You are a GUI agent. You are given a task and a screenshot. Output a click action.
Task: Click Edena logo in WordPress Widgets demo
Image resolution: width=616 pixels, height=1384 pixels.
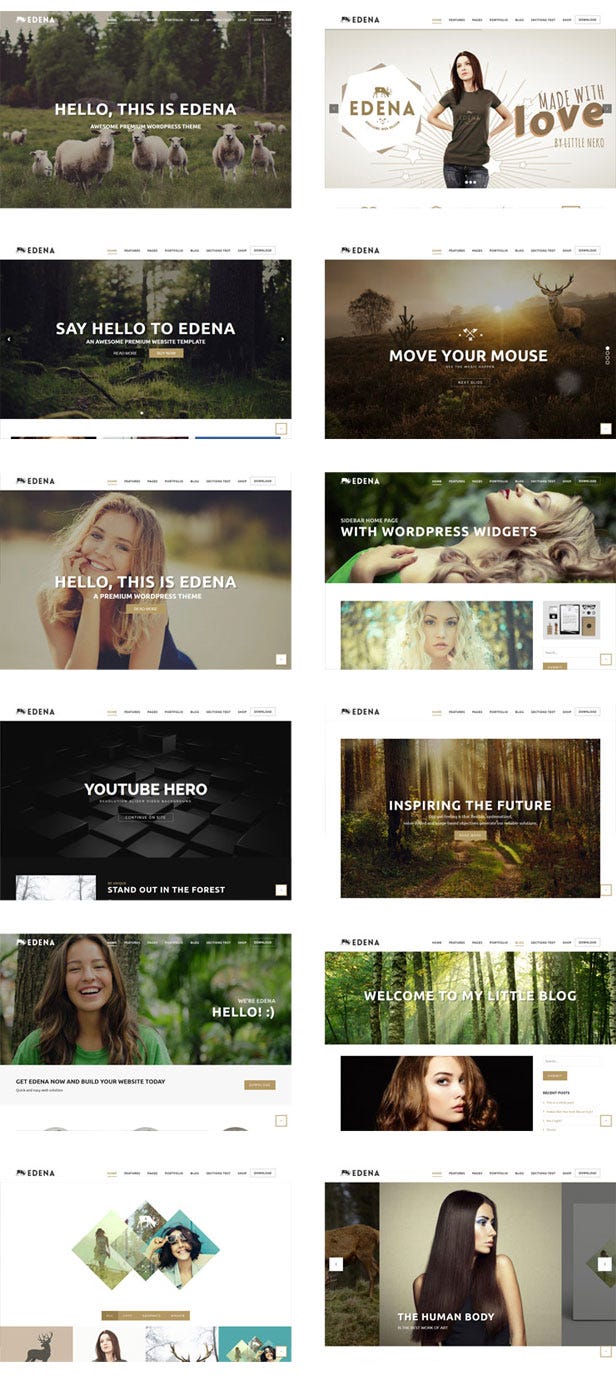coord(360,481)
